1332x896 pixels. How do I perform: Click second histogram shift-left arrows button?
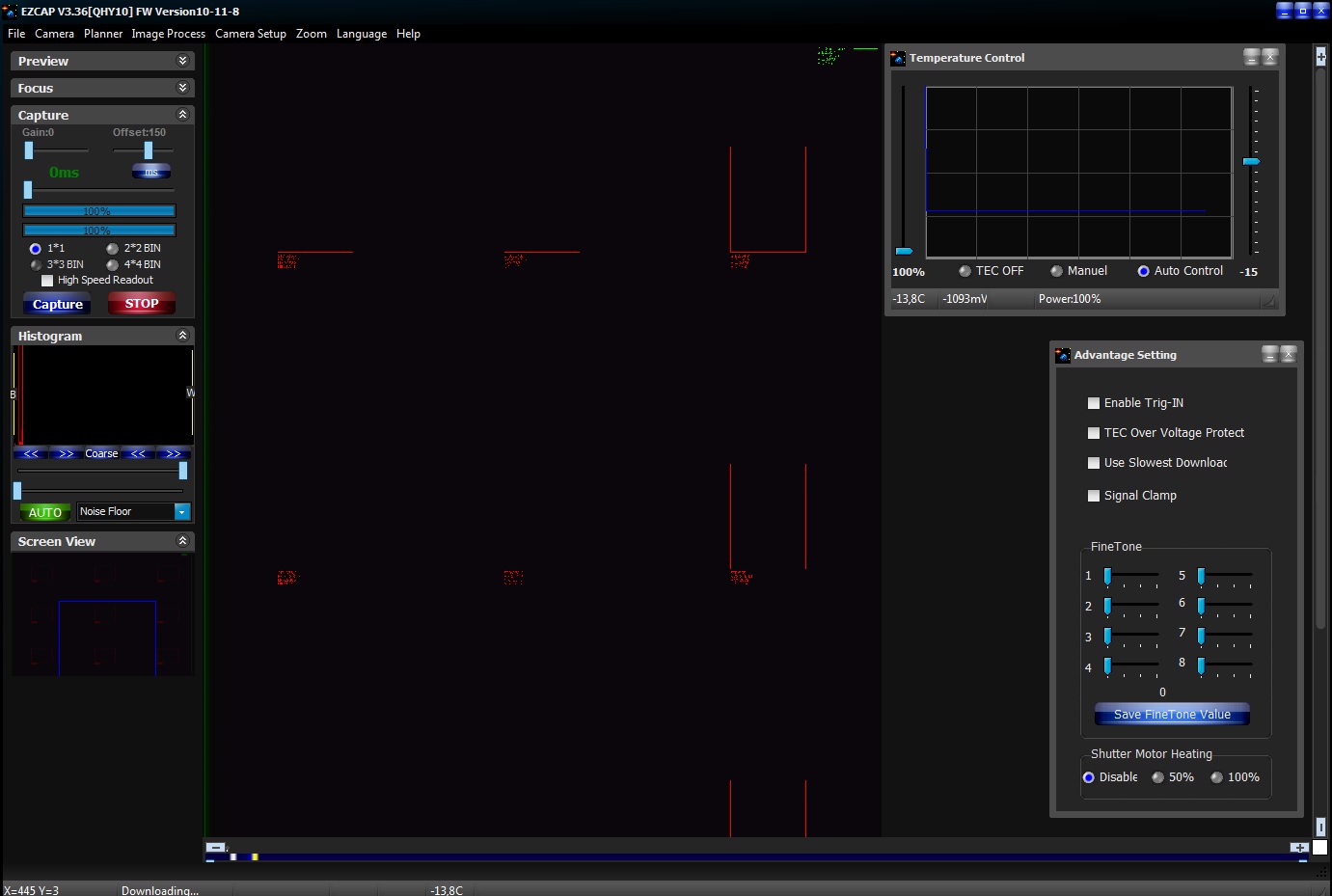[x=138, y=453]
